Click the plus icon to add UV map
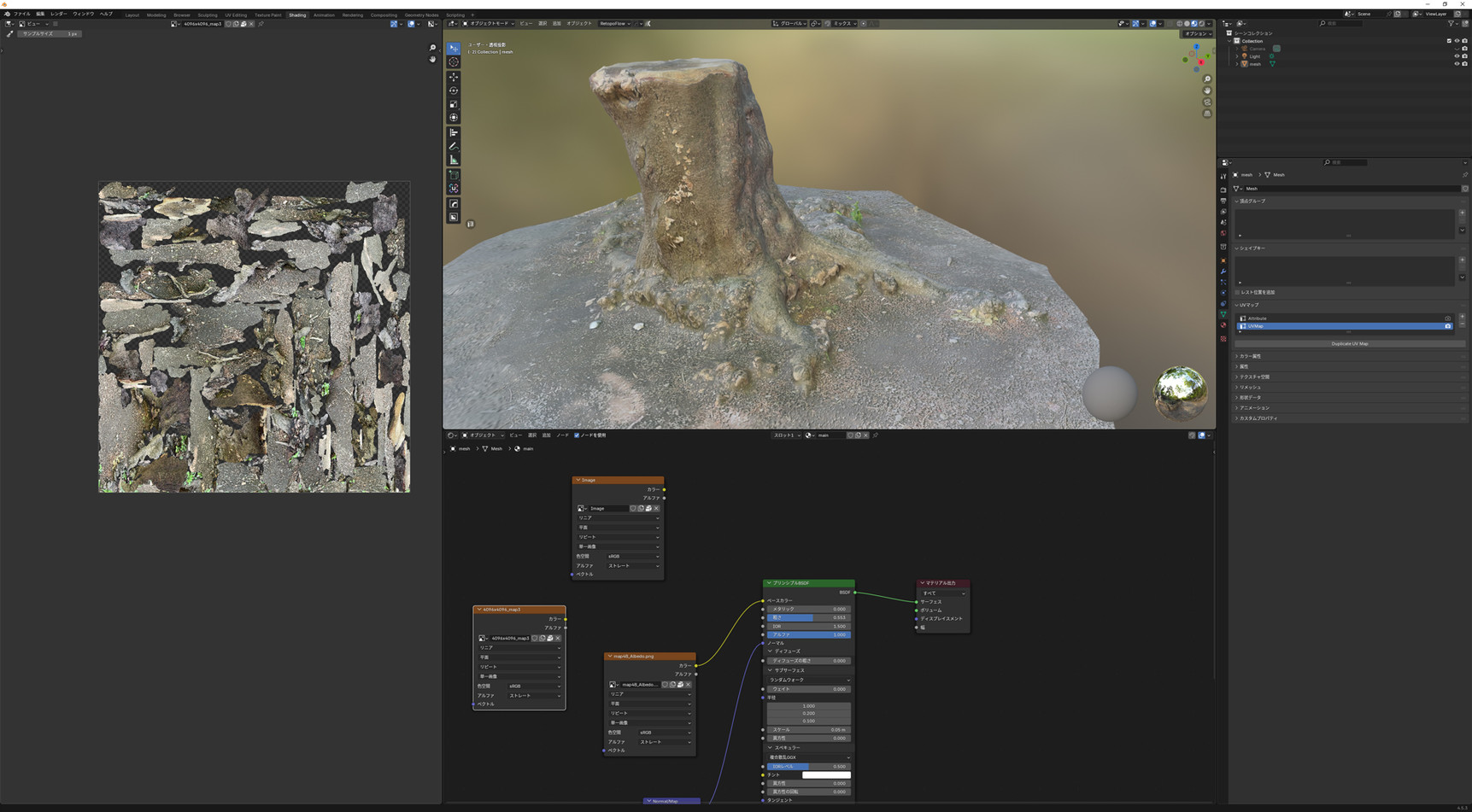 pyautogui.click(x=1462, y=317)
